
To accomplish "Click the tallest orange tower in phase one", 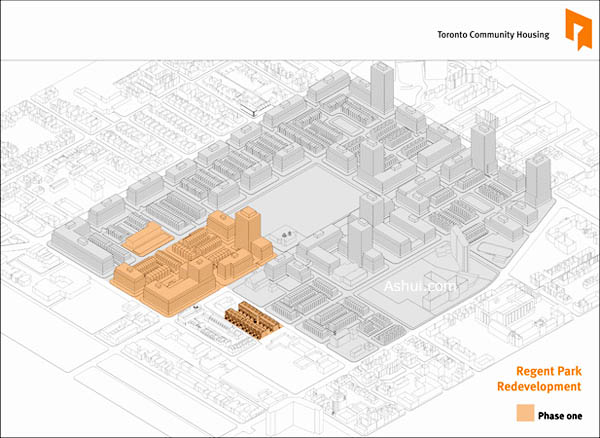I will tap(246, 231).
